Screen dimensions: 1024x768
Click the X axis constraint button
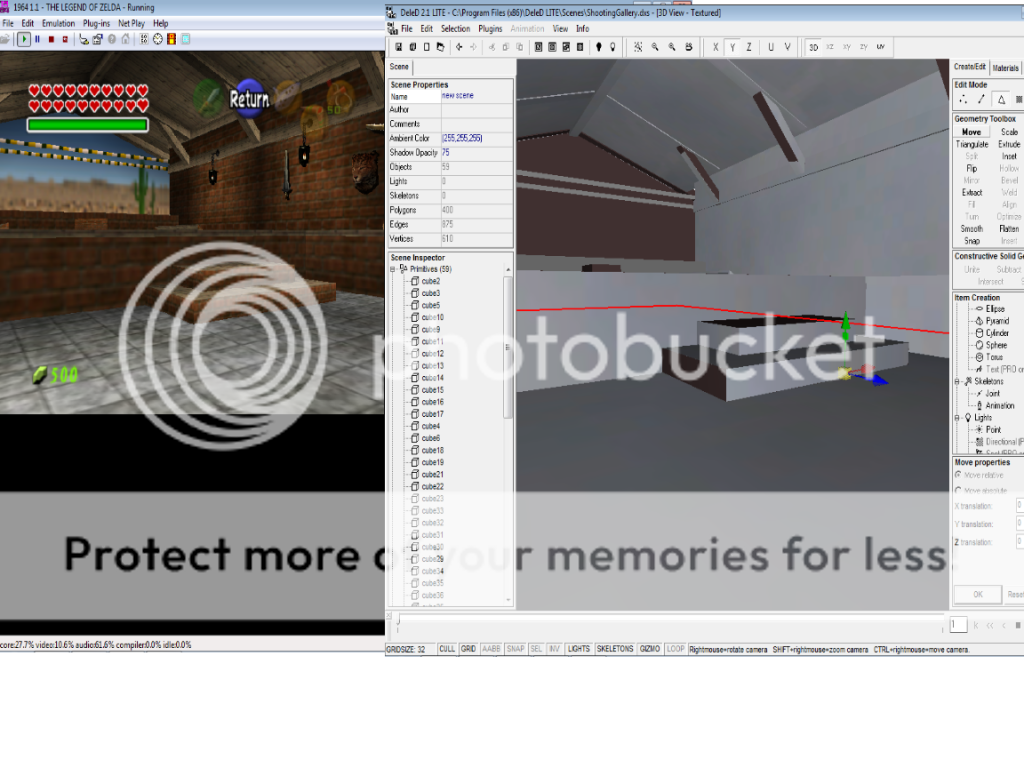click(715, 47)
